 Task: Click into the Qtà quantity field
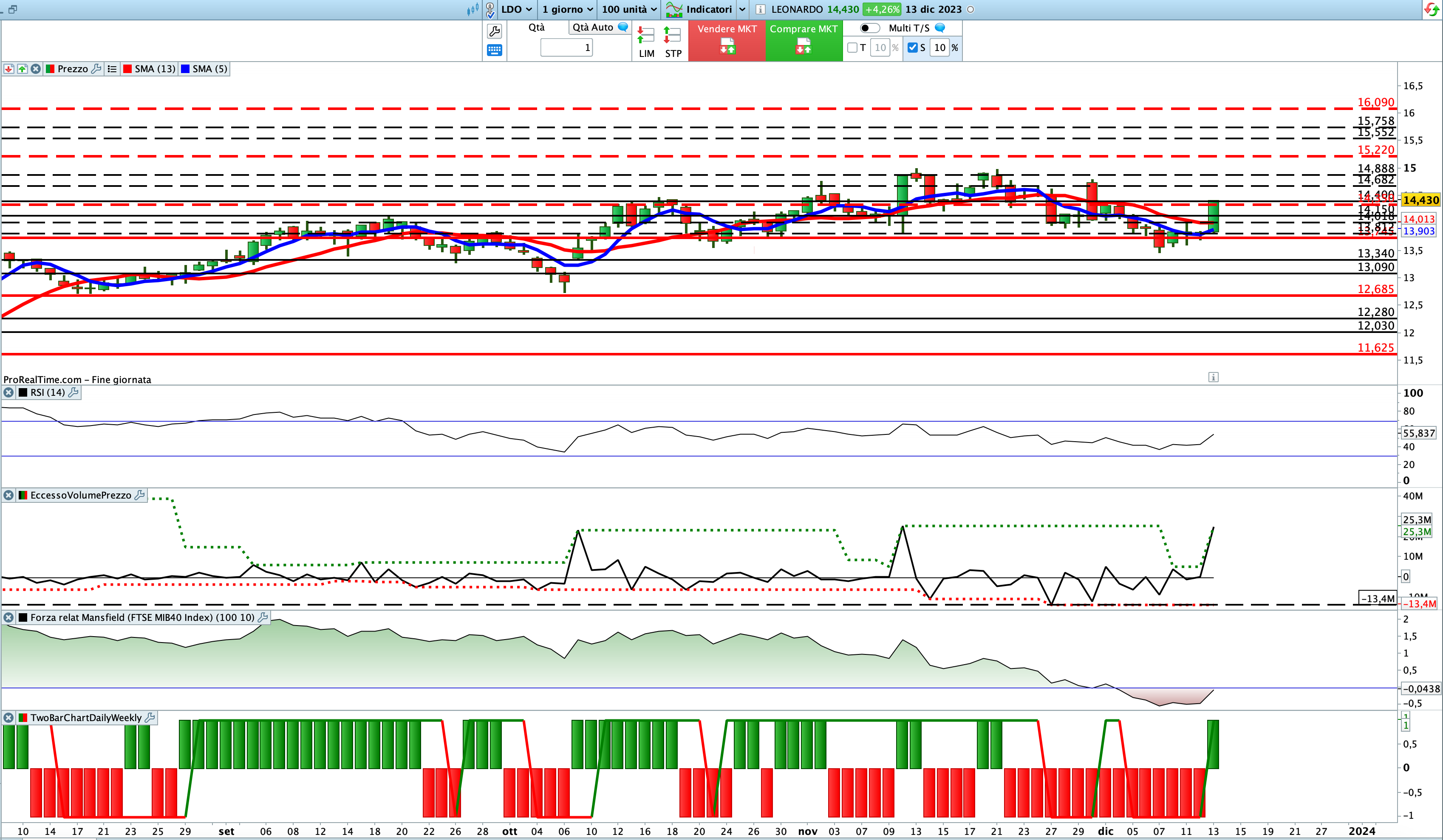[x=566, y=48]
